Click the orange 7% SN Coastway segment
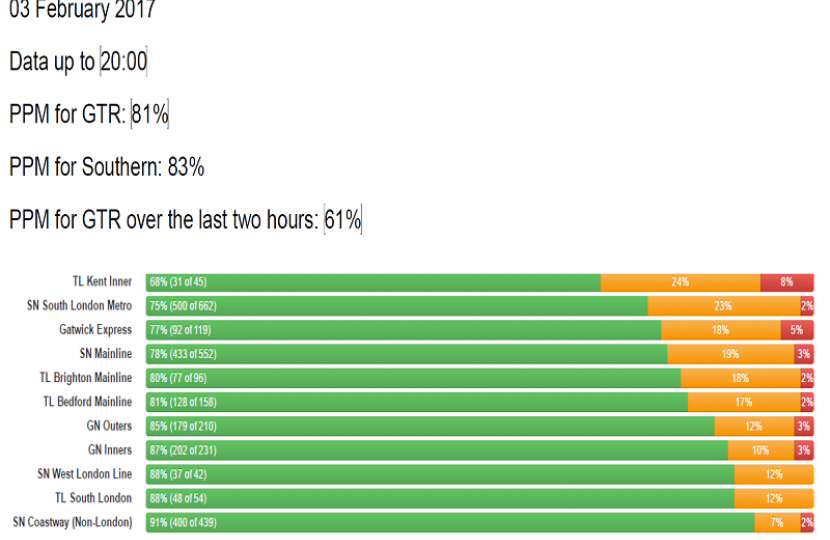 click(777, 522)
